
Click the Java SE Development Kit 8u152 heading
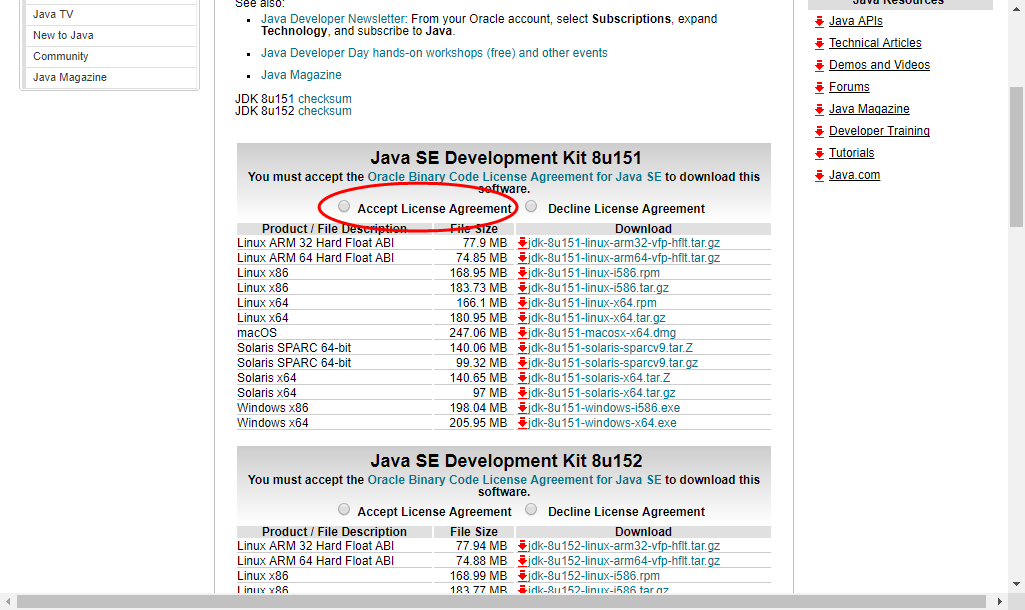pyautogui.click(x=506, y=461)
